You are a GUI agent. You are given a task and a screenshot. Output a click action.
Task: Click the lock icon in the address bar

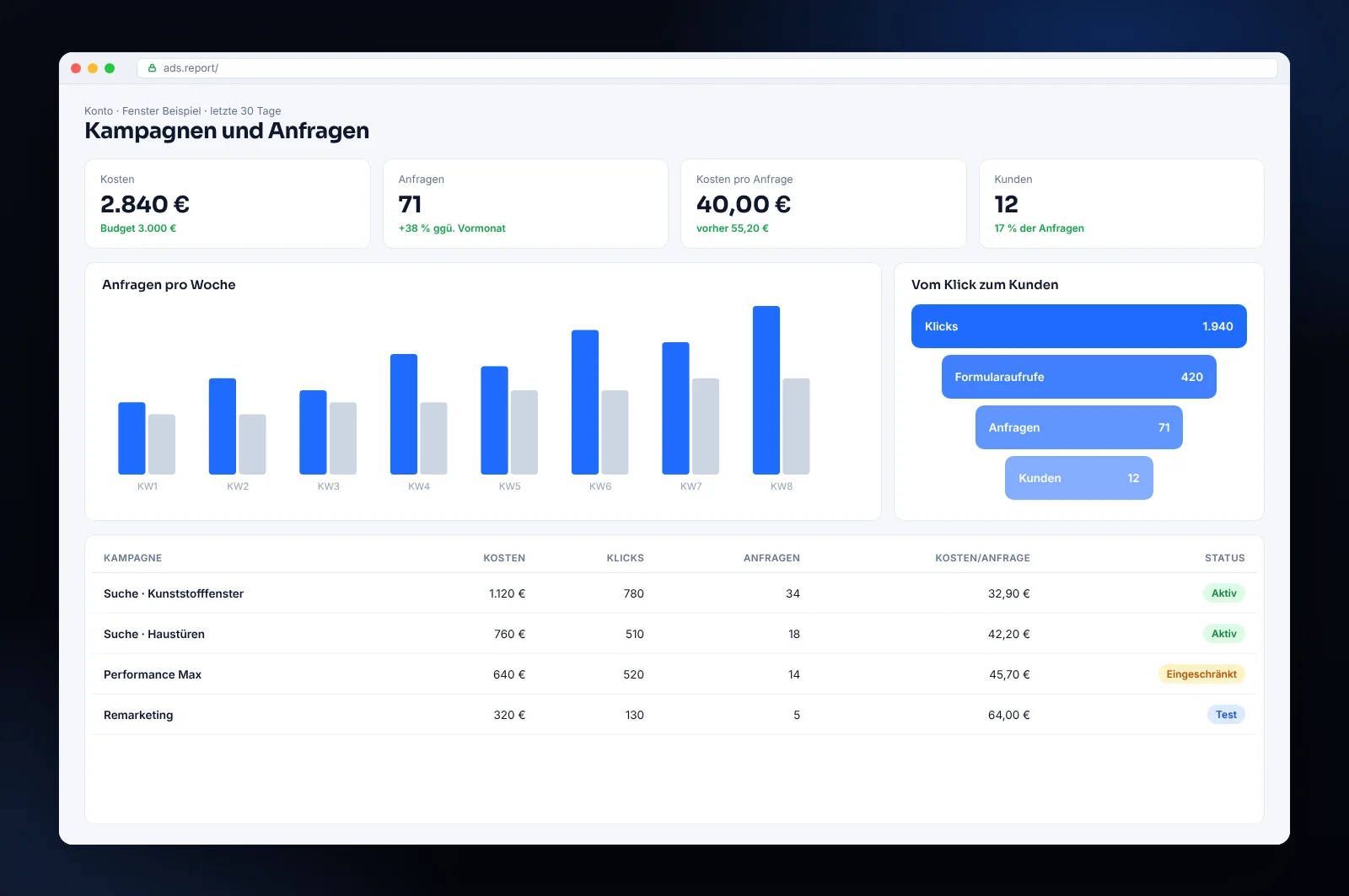(x=152, y=68)
